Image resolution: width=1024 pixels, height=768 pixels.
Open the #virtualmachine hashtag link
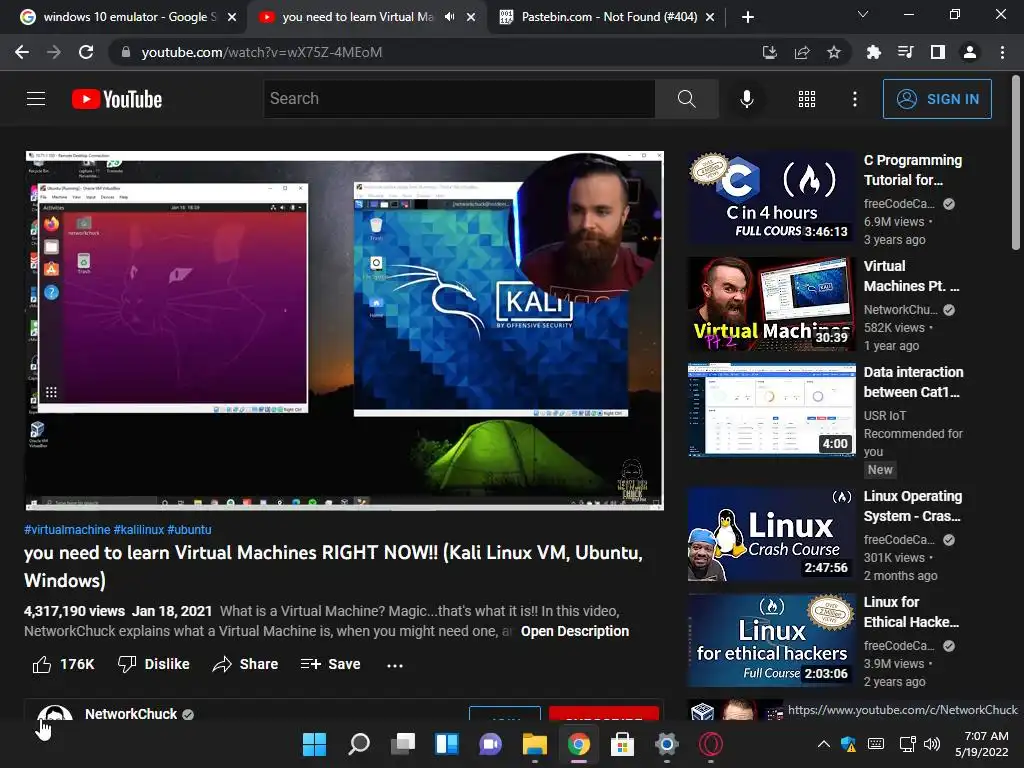[67, 530]
